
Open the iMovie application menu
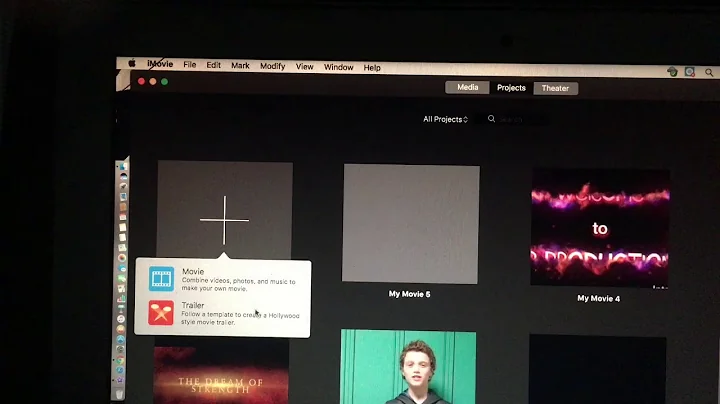click(160, 64)
